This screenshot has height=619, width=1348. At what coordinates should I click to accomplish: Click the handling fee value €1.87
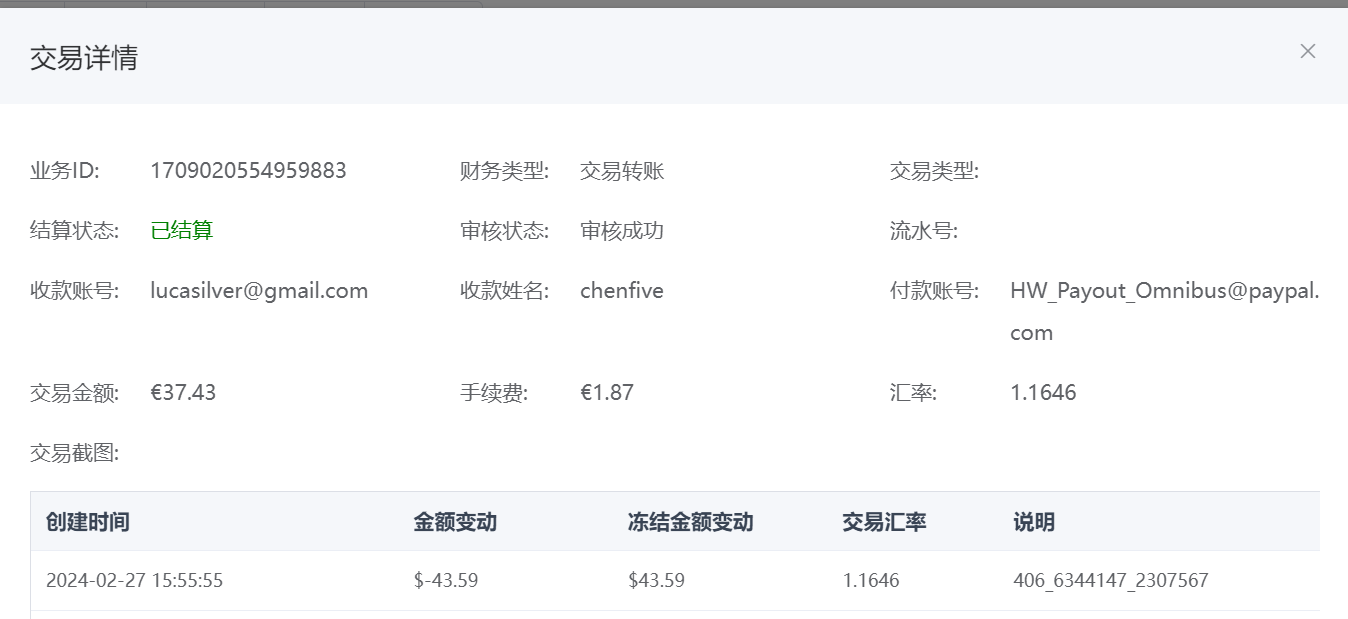[606, 392]
